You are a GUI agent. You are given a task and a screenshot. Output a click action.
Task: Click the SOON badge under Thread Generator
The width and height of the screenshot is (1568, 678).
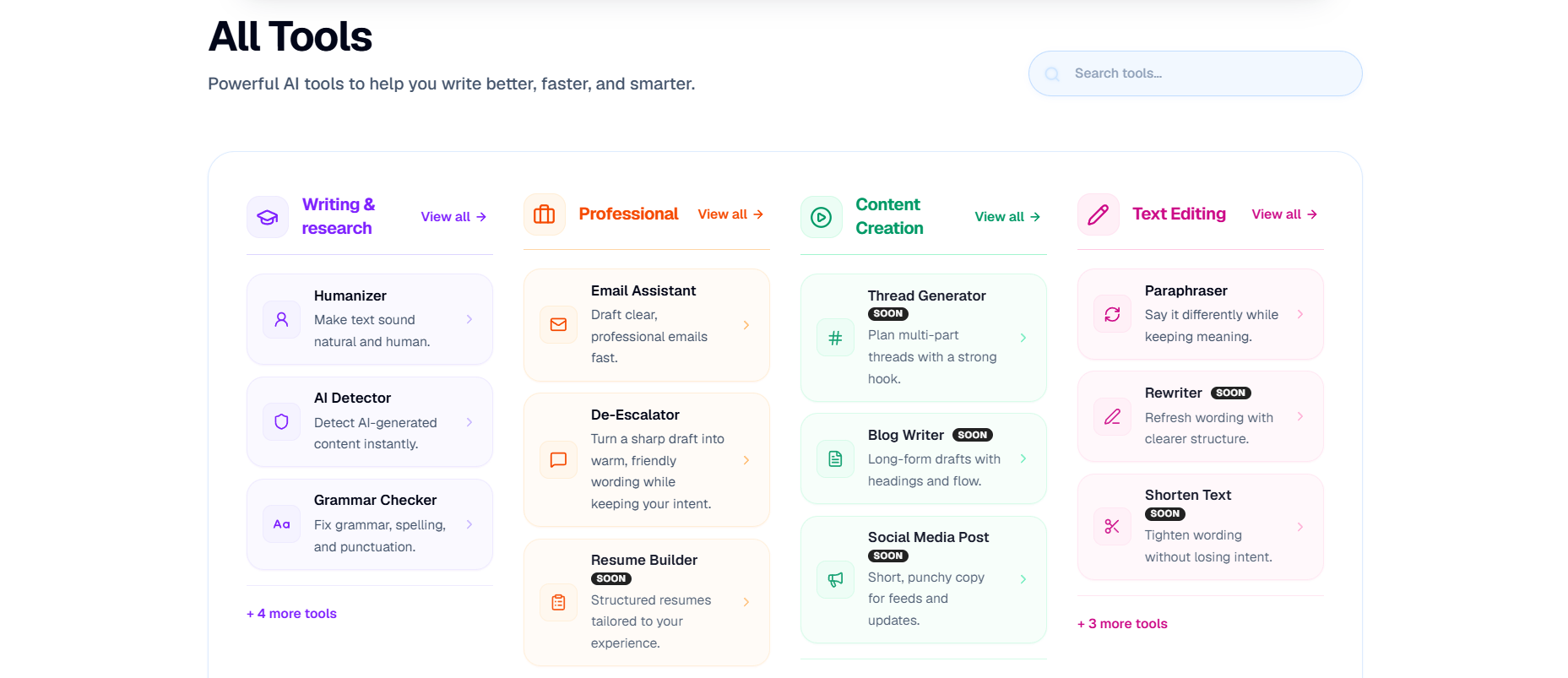pos(888,314)
